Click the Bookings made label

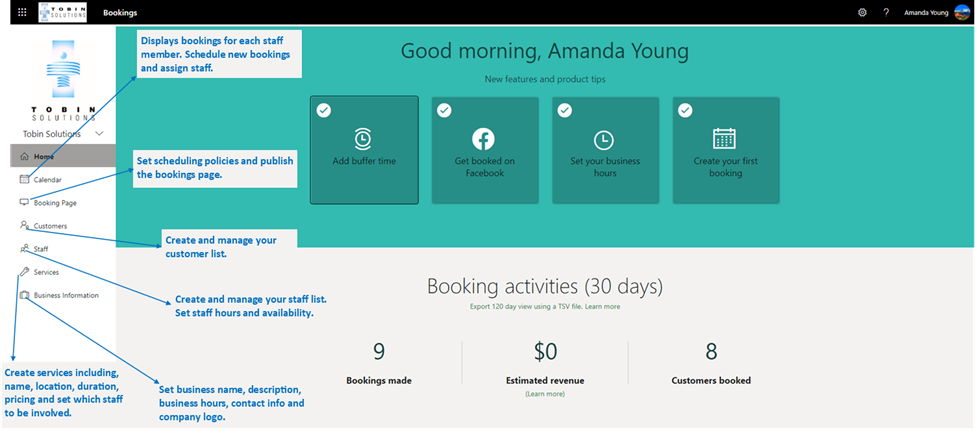(379, 380)
